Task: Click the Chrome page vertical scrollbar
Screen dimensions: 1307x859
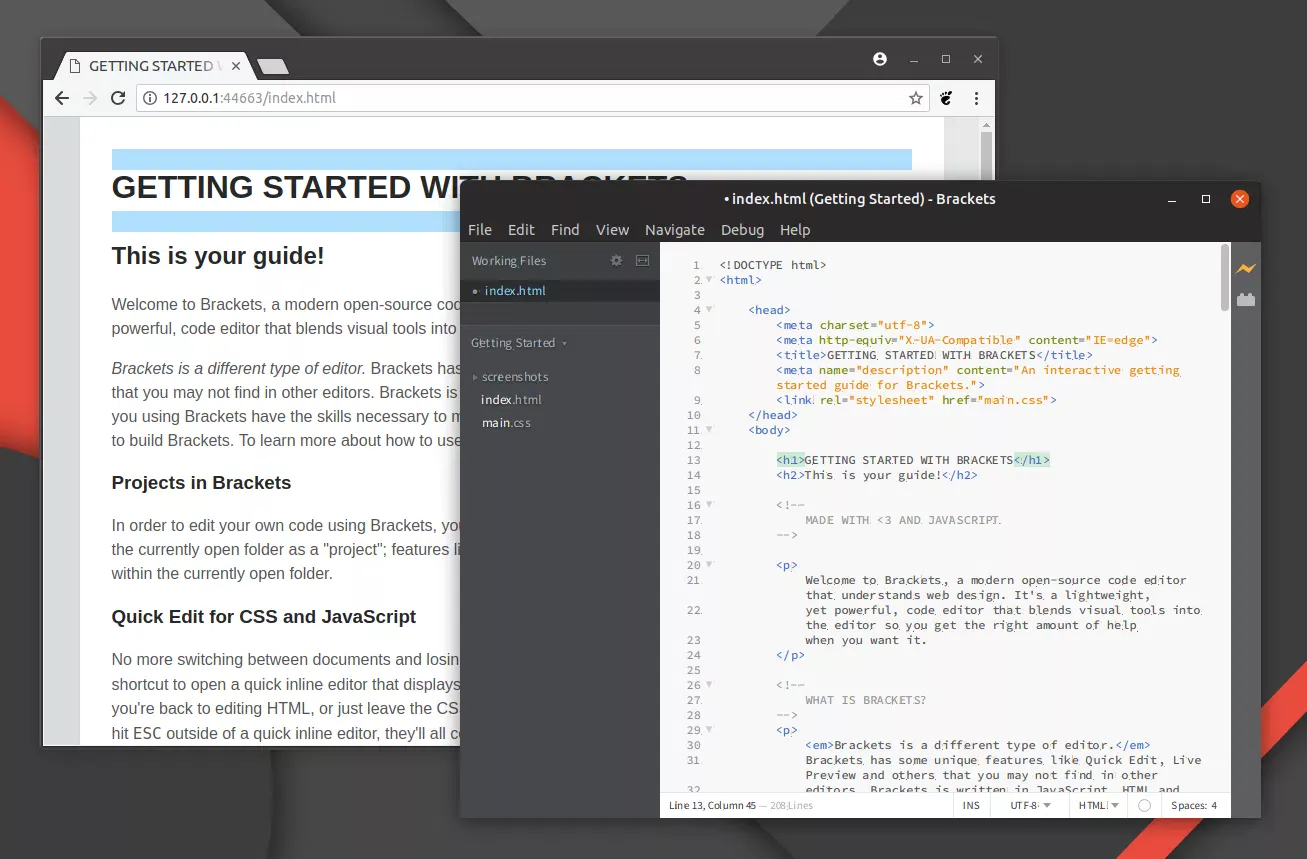Action: click(x=986, y=155)
